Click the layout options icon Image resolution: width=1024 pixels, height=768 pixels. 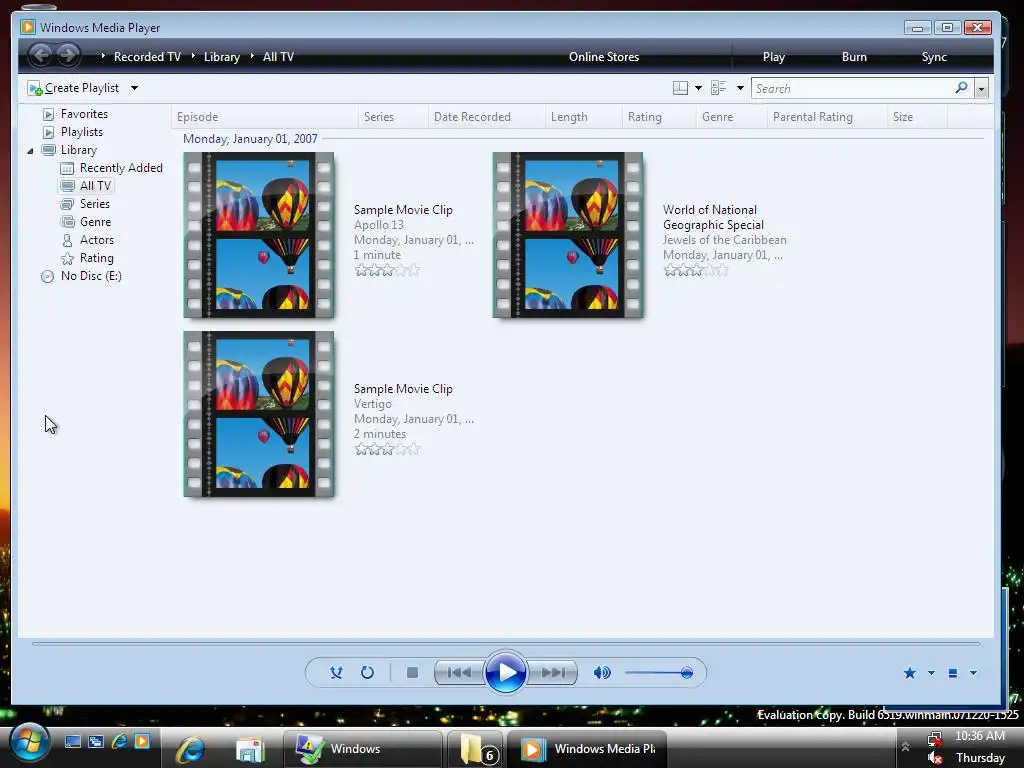click(x=680, y=88)
